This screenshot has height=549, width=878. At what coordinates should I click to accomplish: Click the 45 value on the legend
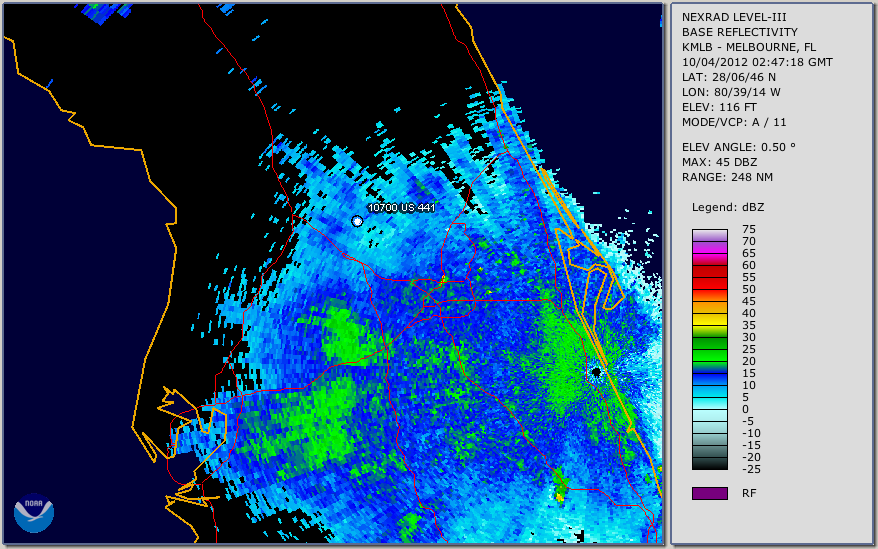click(749, 301)
